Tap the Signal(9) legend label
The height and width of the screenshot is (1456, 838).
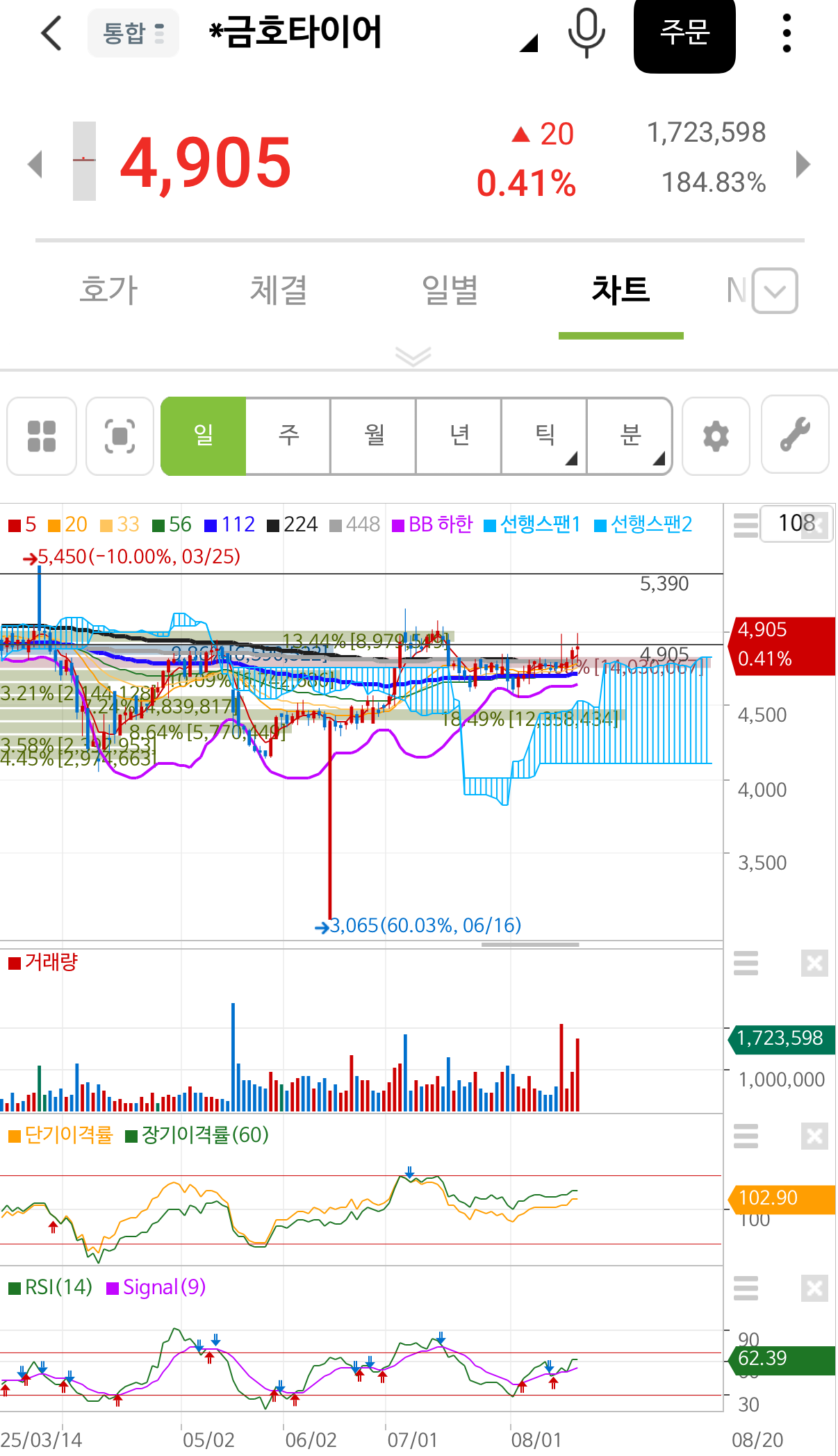click(x=156, y=1287)
